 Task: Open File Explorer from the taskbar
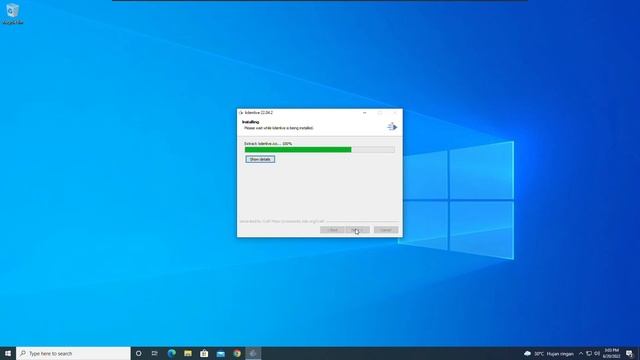[x=188, y=353]
